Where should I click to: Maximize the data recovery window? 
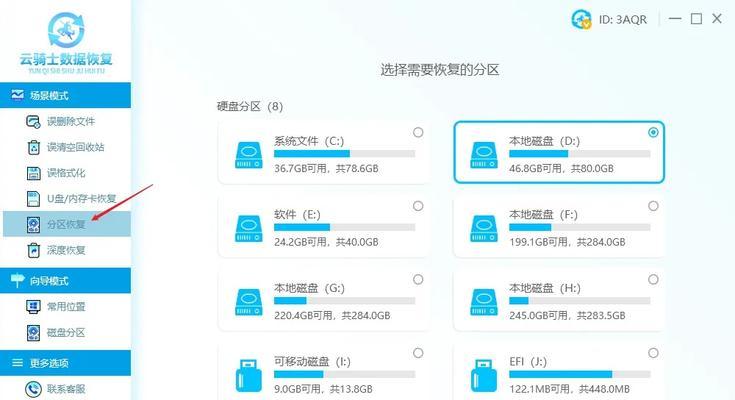click(x=697, y=19)
